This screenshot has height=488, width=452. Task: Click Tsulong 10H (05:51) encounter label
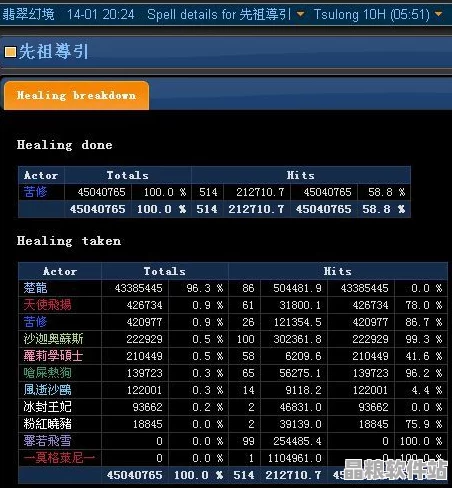[x=372, y=14]
